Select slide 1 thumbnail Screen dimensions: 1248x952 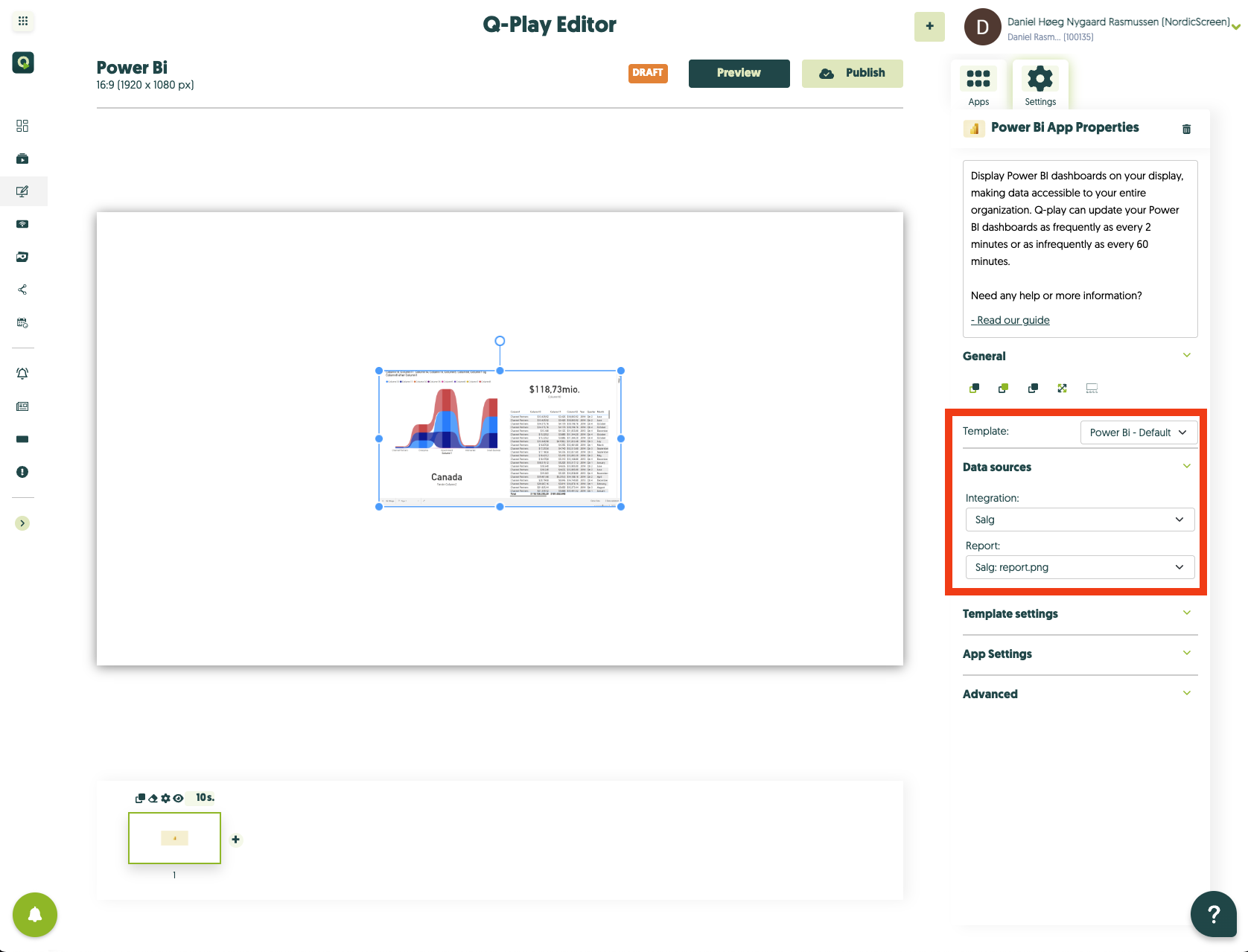[x=175, y=838]
